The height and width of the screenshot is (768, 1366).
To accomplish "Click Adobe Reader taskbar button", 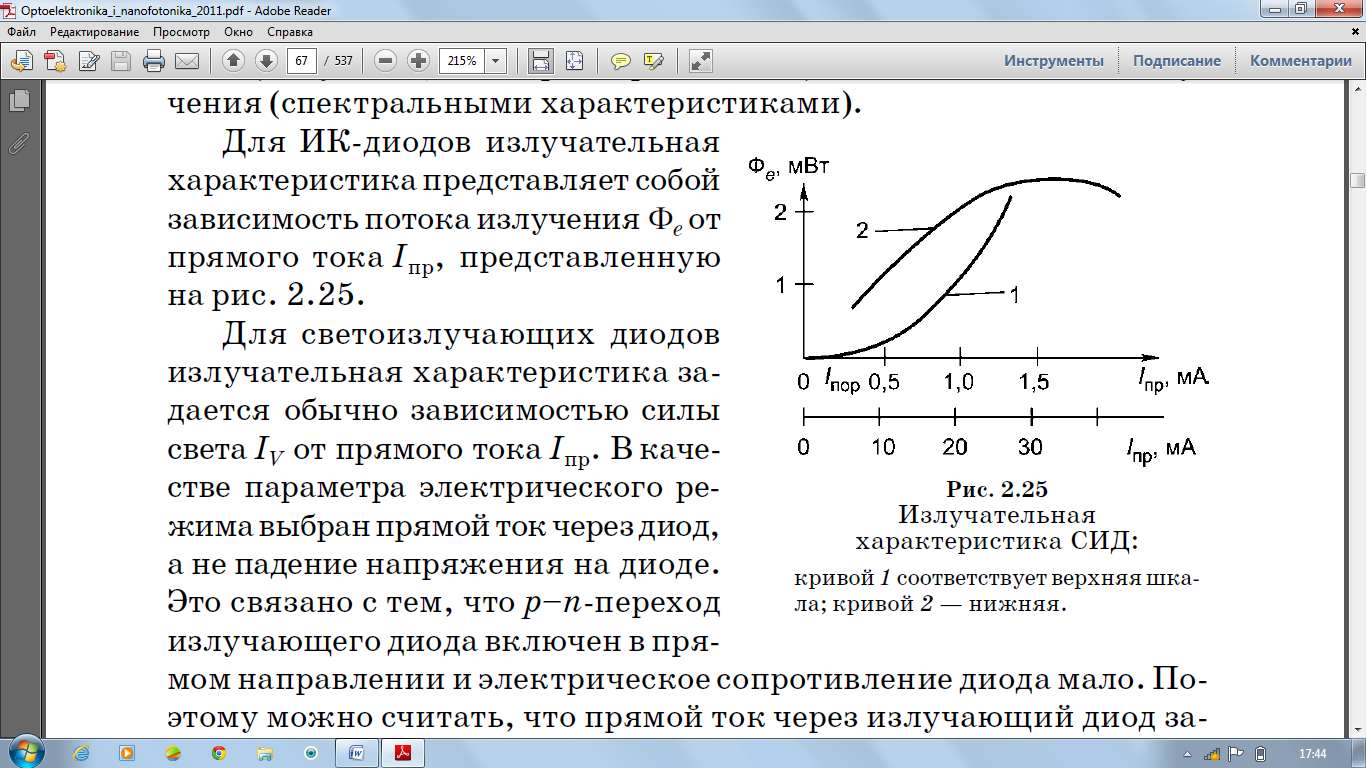I will [x=405, y=753].
